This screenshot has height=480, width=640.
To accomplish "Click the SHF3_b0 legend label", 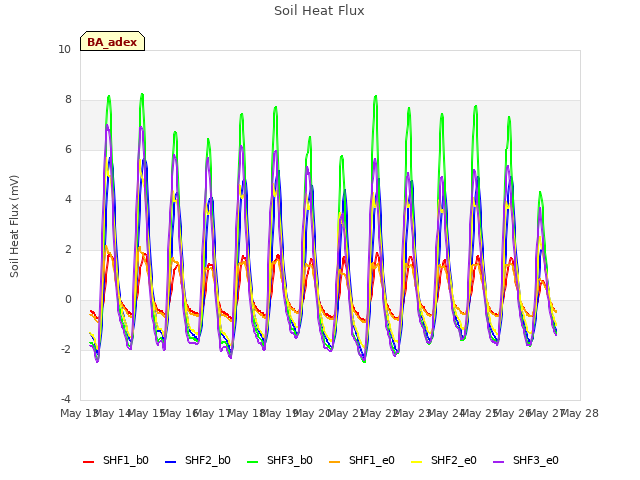I will 290,460.
